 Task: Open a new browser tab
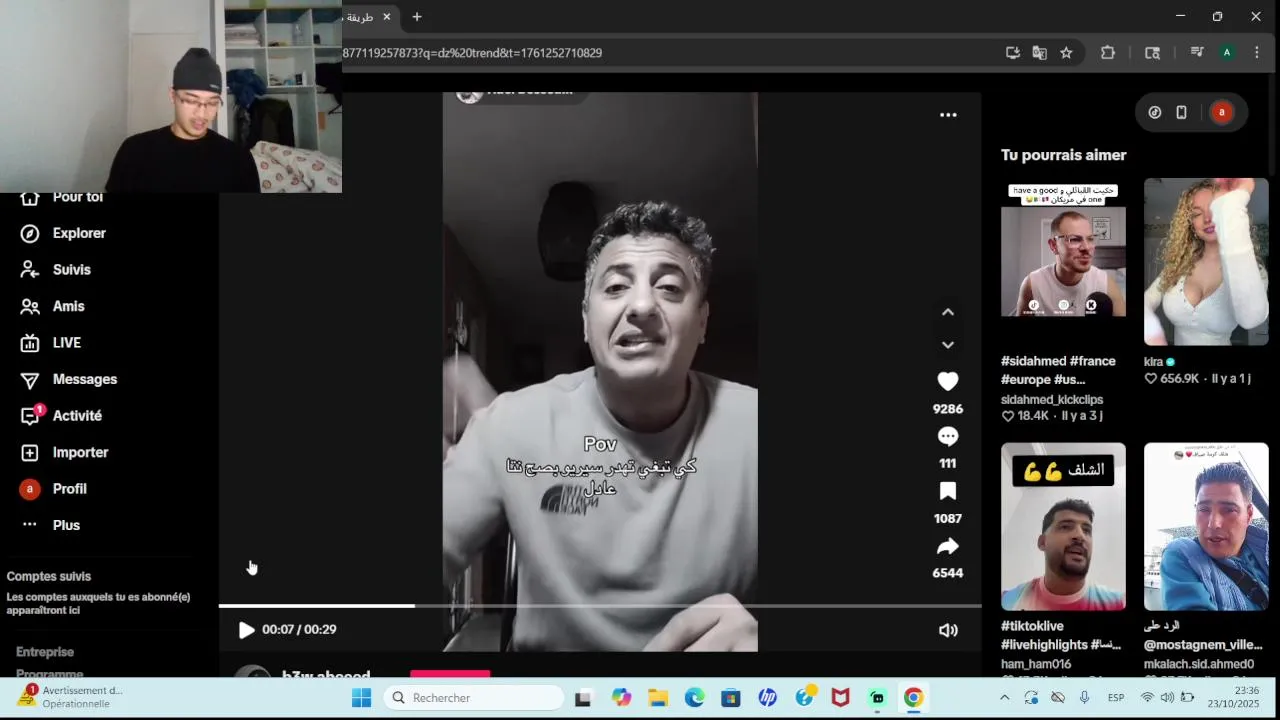(x=417, y=17)
